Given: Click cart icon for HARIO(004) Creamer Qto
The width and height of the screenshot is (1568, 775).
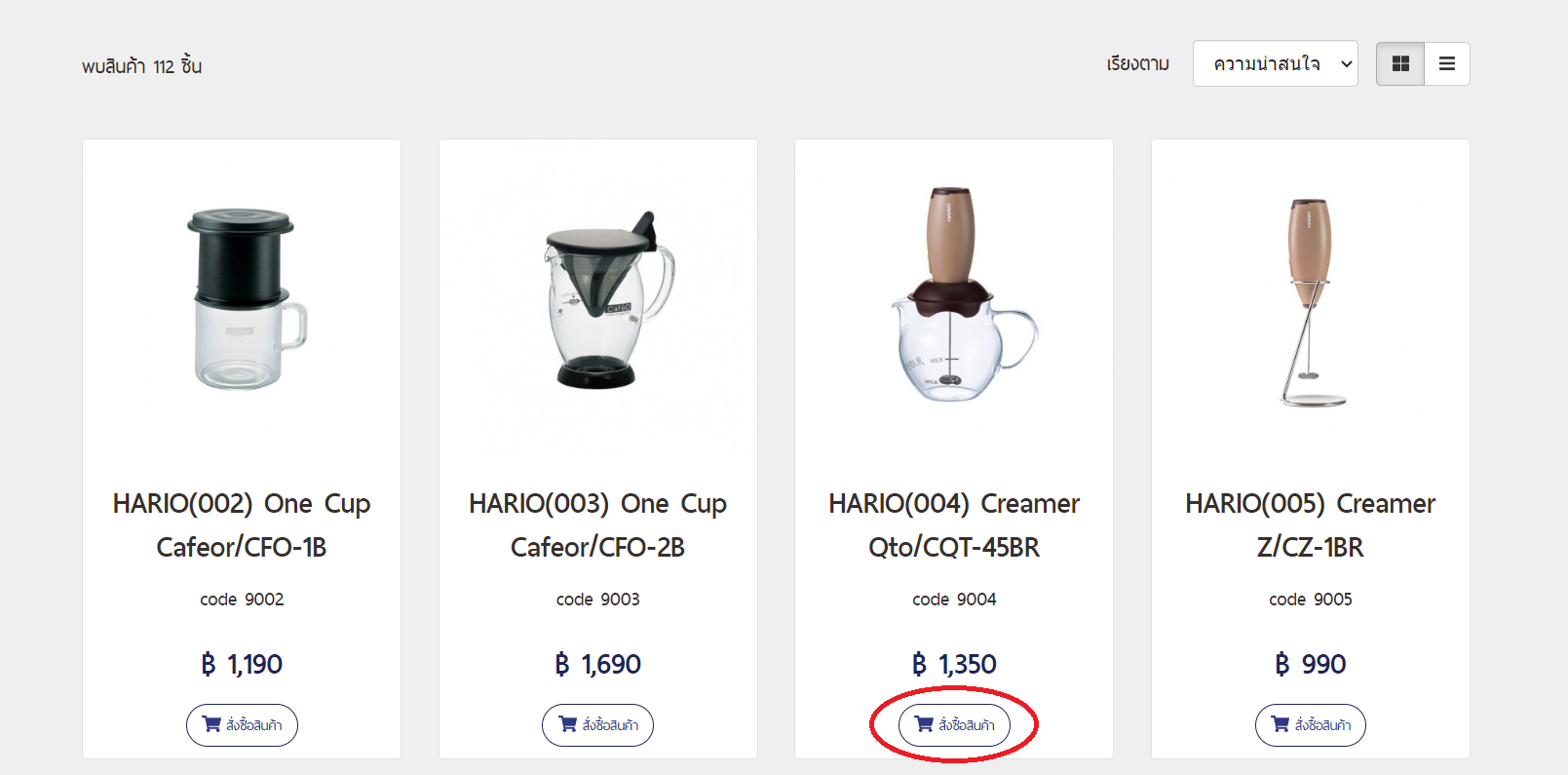Looking at the screenshot, I should [924, 724].
